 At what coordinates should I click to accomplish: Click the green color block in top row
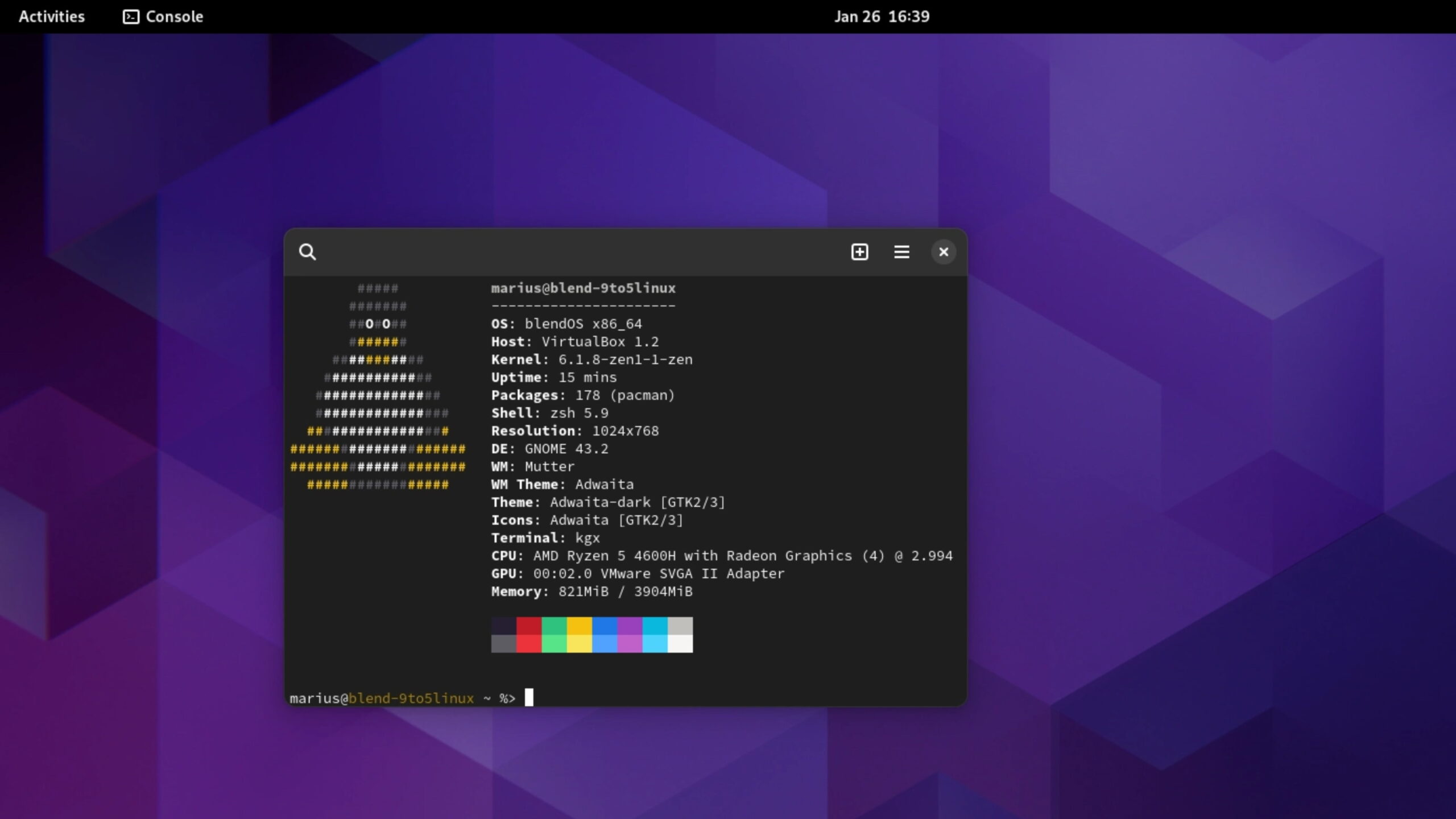(554, 626)
